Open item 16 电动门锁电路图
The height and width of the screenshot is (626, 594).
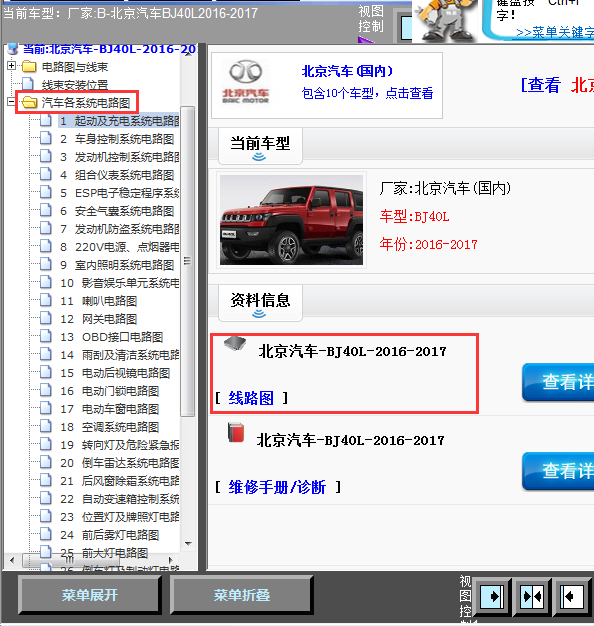pos(110,391)
